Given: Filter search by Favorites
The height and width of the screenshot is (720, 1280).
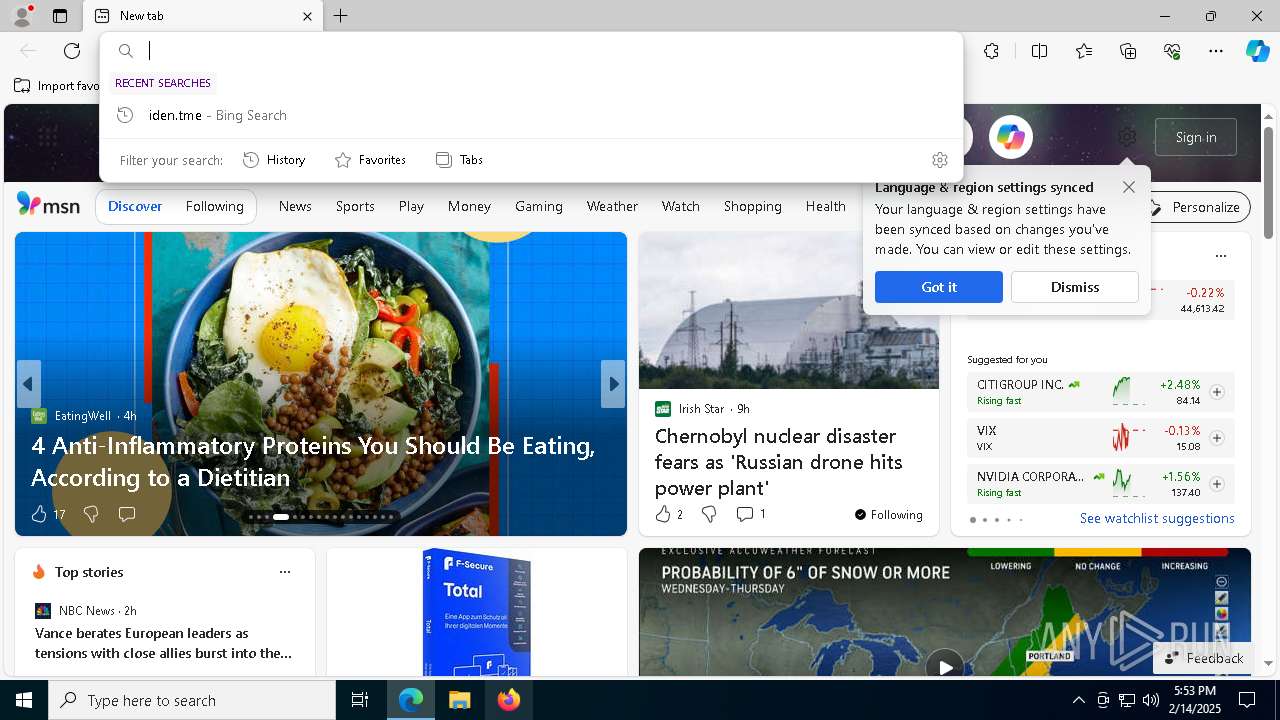Looking at the screenshot, I should (x=370, y=160).
